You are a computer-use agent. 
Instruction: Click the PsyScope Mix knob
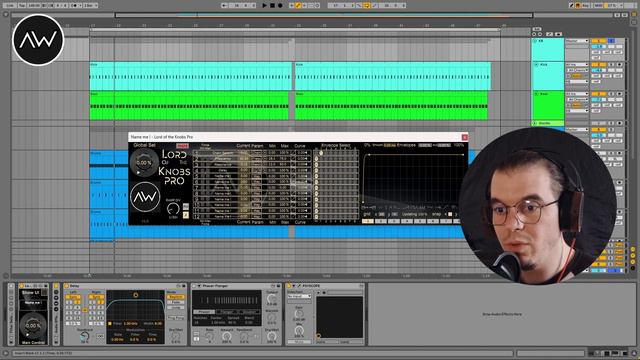point(299,331)
